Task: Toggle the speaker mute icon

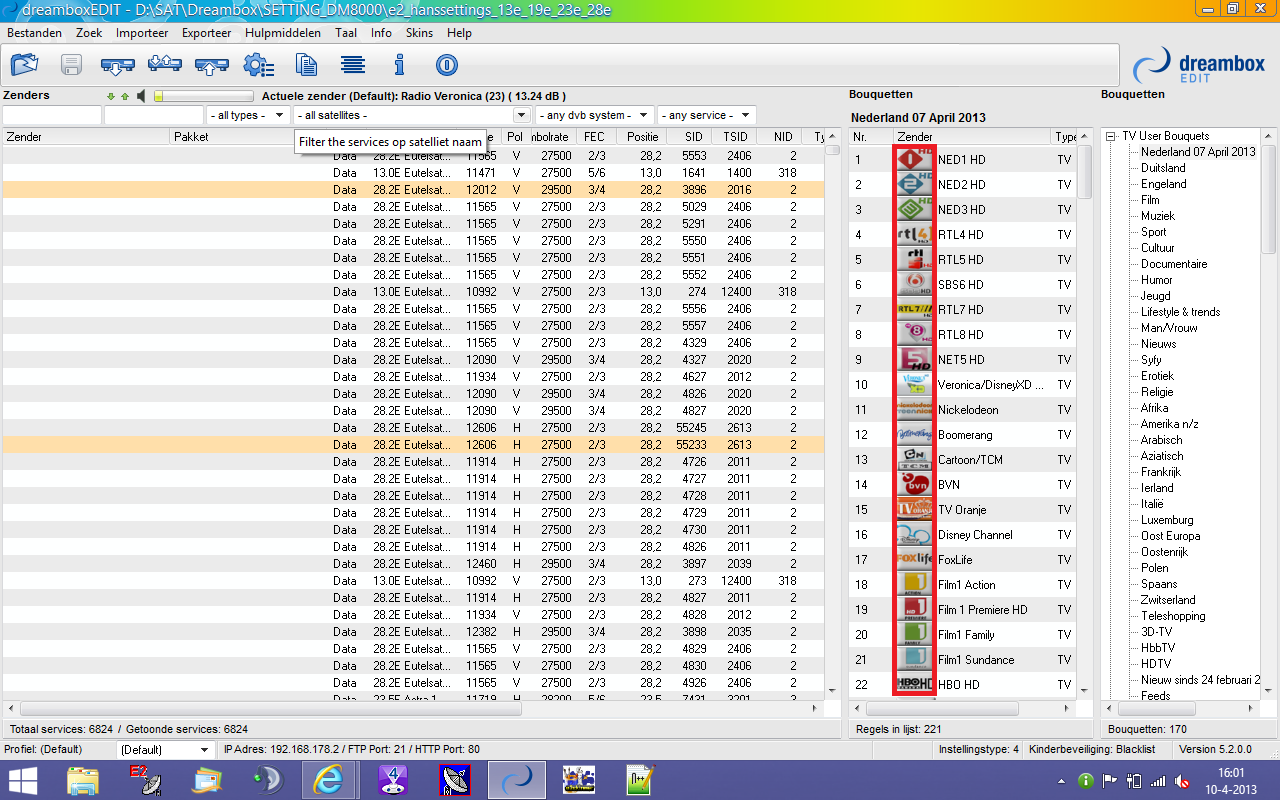Action: 142,96
